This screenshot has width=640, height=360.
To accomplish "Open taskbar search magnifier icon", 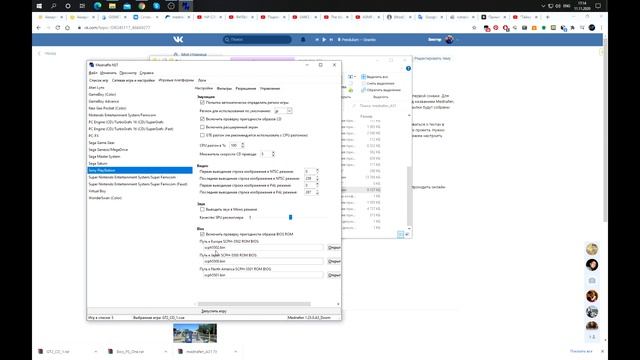I will [53, 6].
